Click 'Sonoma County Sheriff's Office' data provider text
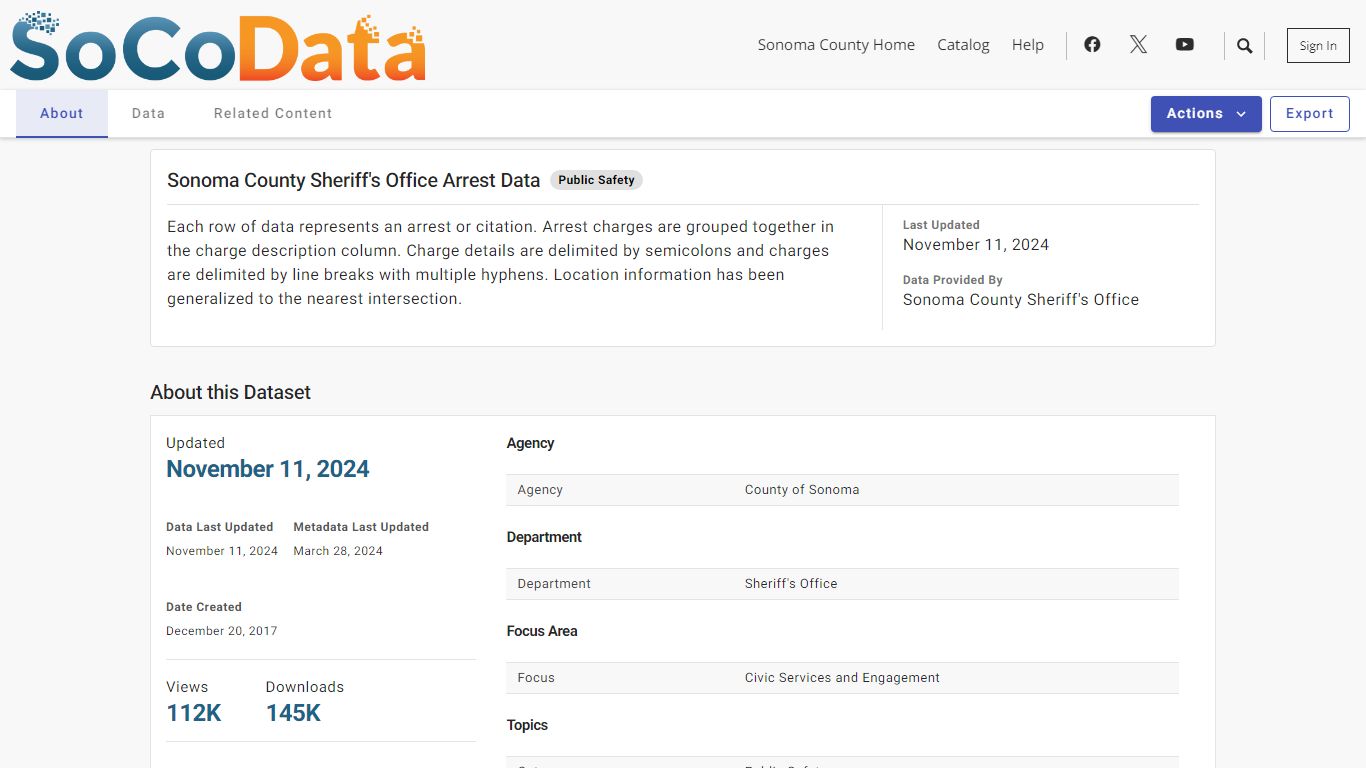The height and width of the screenshot is (768, 1366). (1021, 299)
